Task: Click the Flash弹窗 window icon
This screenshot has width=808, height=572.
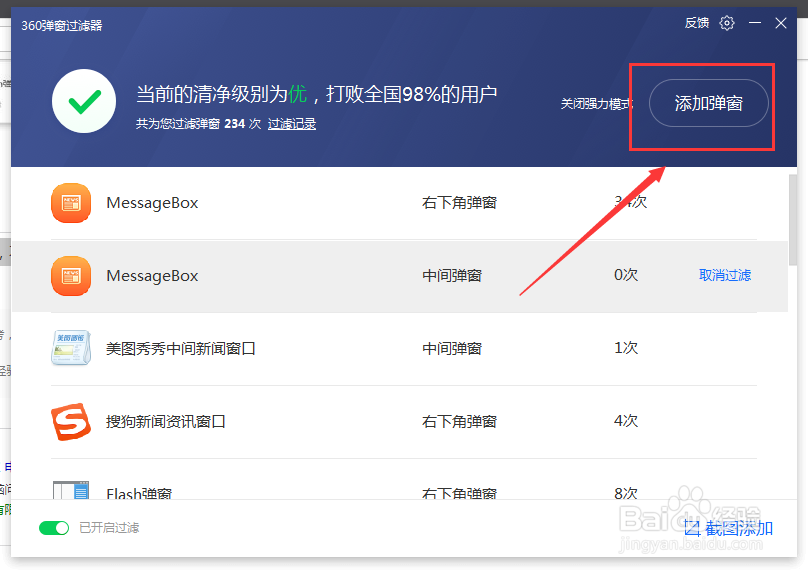Action: (x=71, y=490)
